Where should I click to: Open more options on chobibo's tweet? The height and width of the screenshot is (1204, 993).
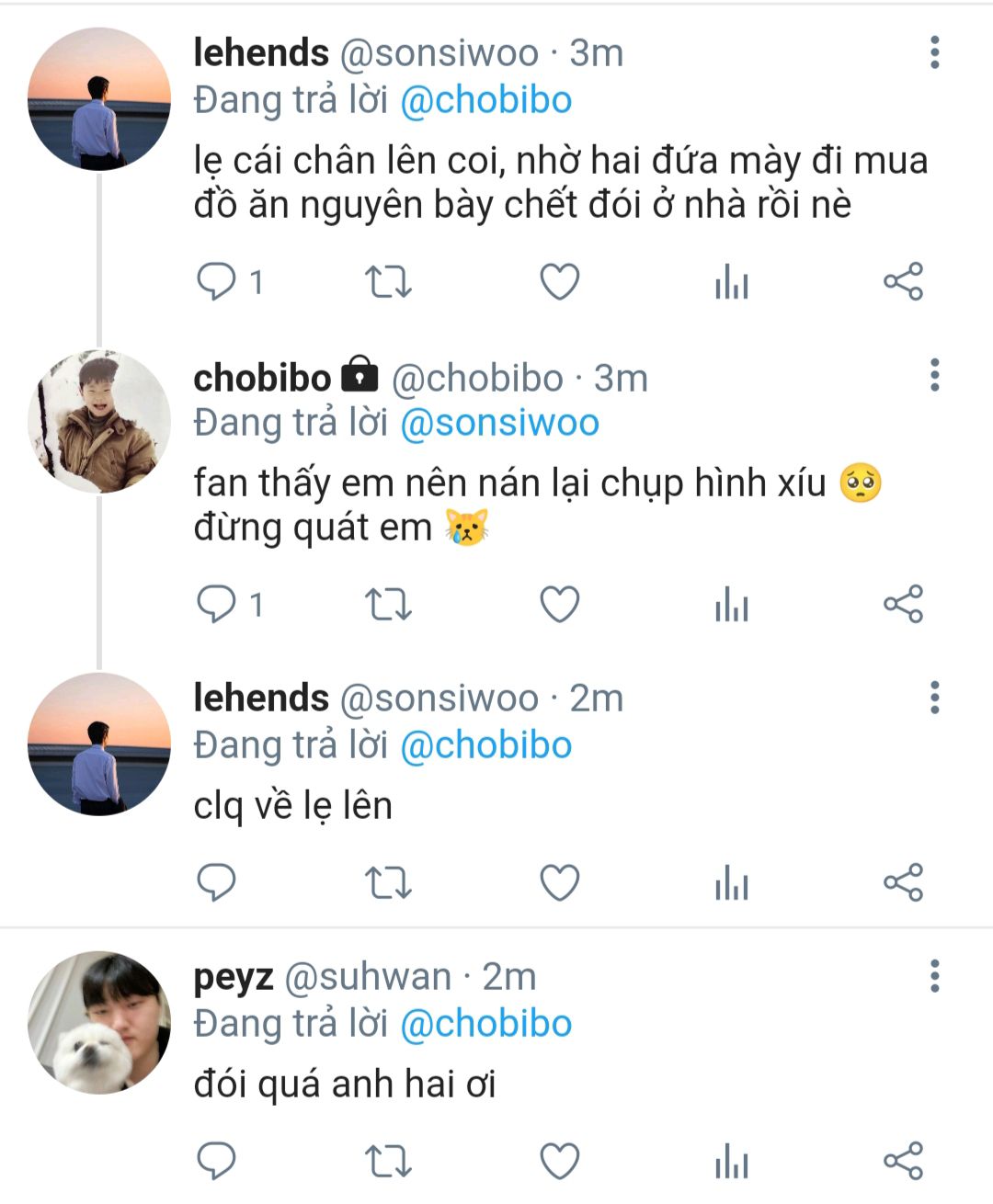[935, 376]
